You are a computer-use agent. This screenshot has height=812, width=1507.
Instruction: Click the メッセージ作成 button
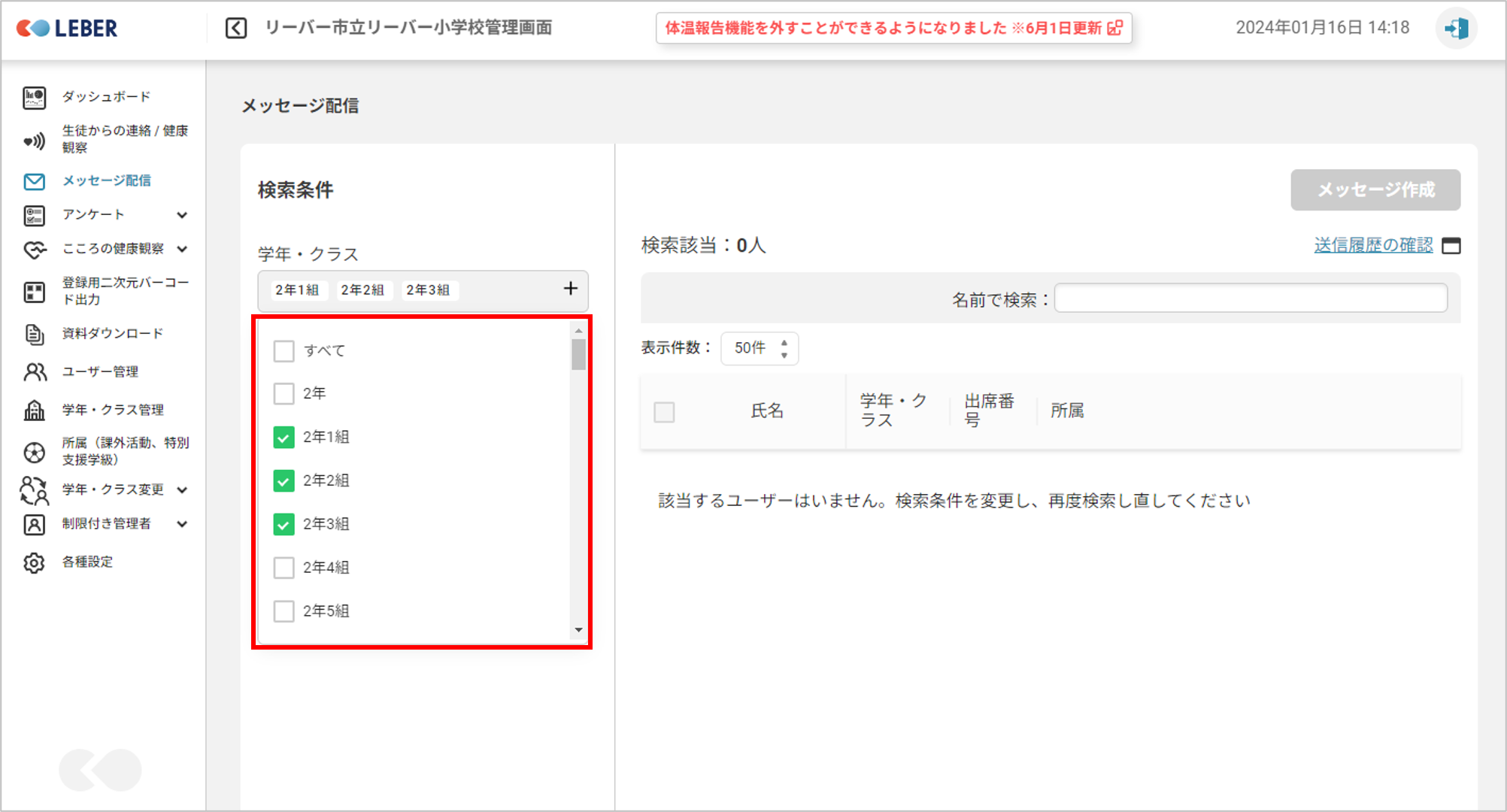(1375, 189)
